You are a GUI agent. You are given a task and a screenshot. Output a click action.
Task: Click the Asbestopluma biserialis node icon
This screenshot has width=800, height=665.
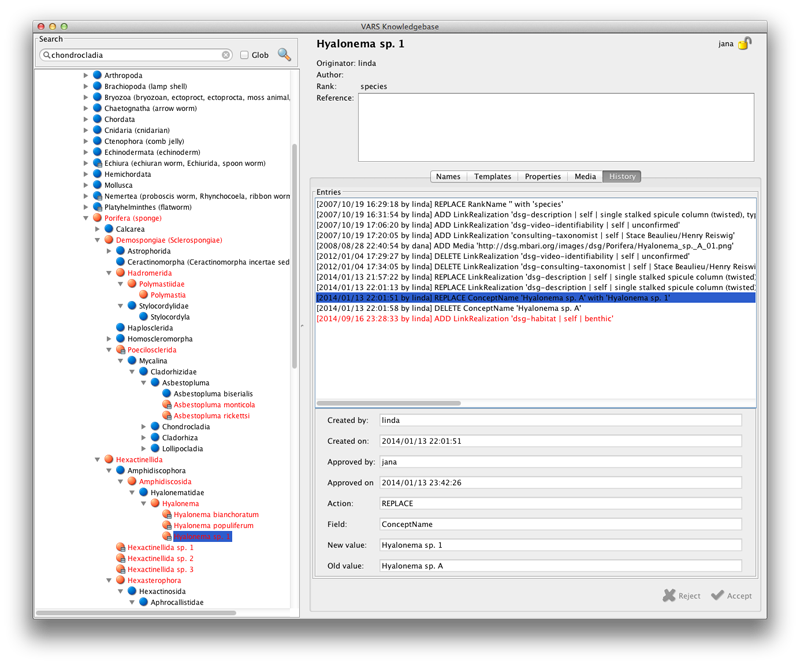[x=166, y=393]
